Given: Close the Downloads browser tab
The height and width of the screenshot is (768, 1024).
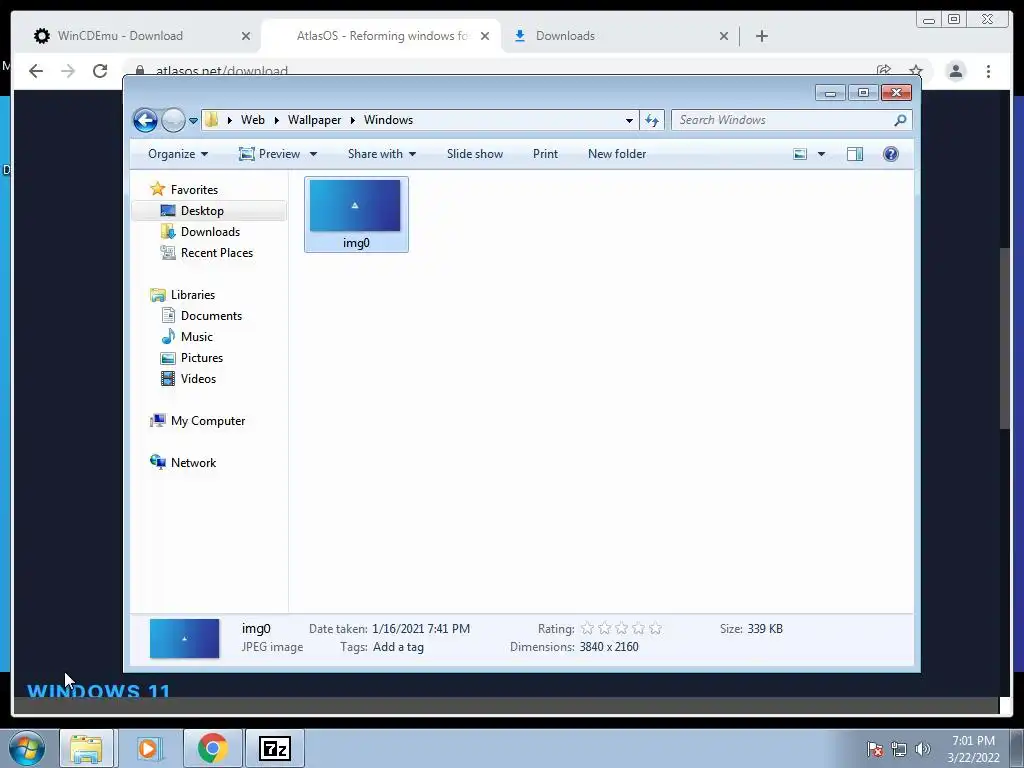Looking at the screenshot, I should [x=724, y=36].
